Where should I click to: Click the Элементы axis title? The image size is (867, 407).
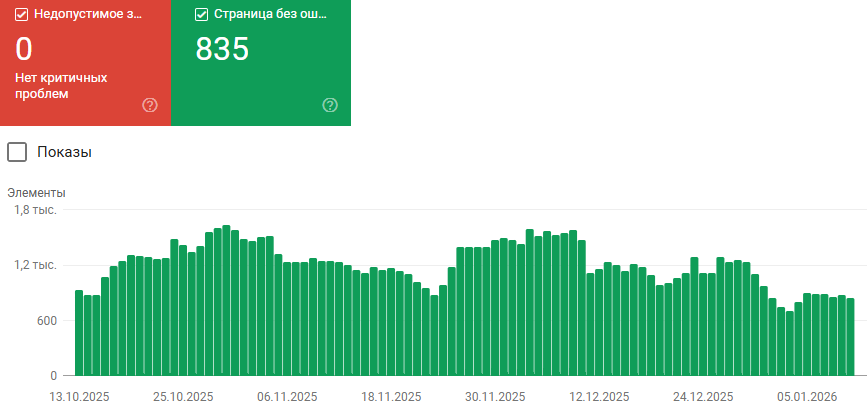point(36,193)
